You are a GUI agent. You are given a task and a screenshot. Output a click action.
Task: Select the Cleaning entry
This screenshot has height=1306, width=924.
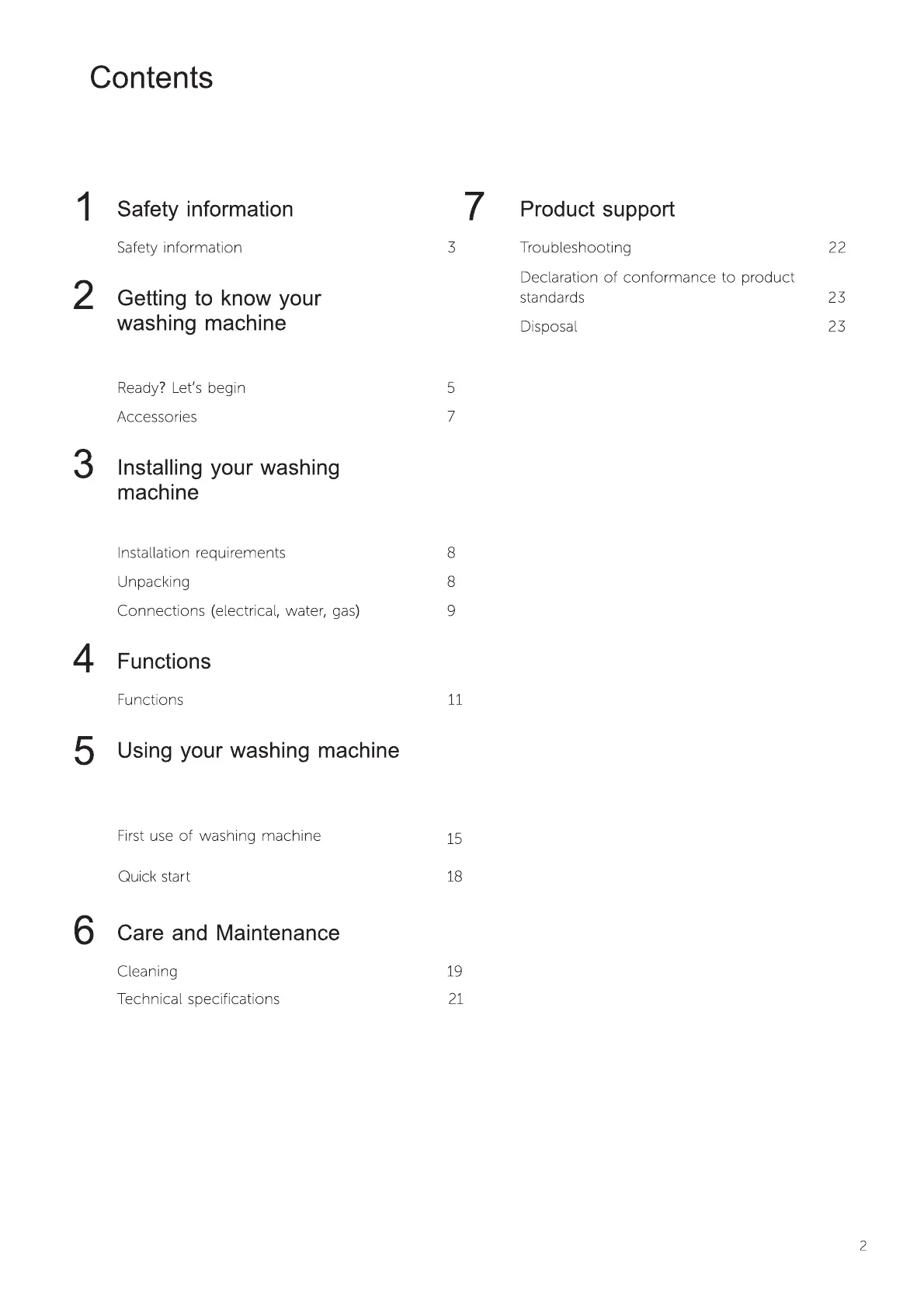point(147,971)
